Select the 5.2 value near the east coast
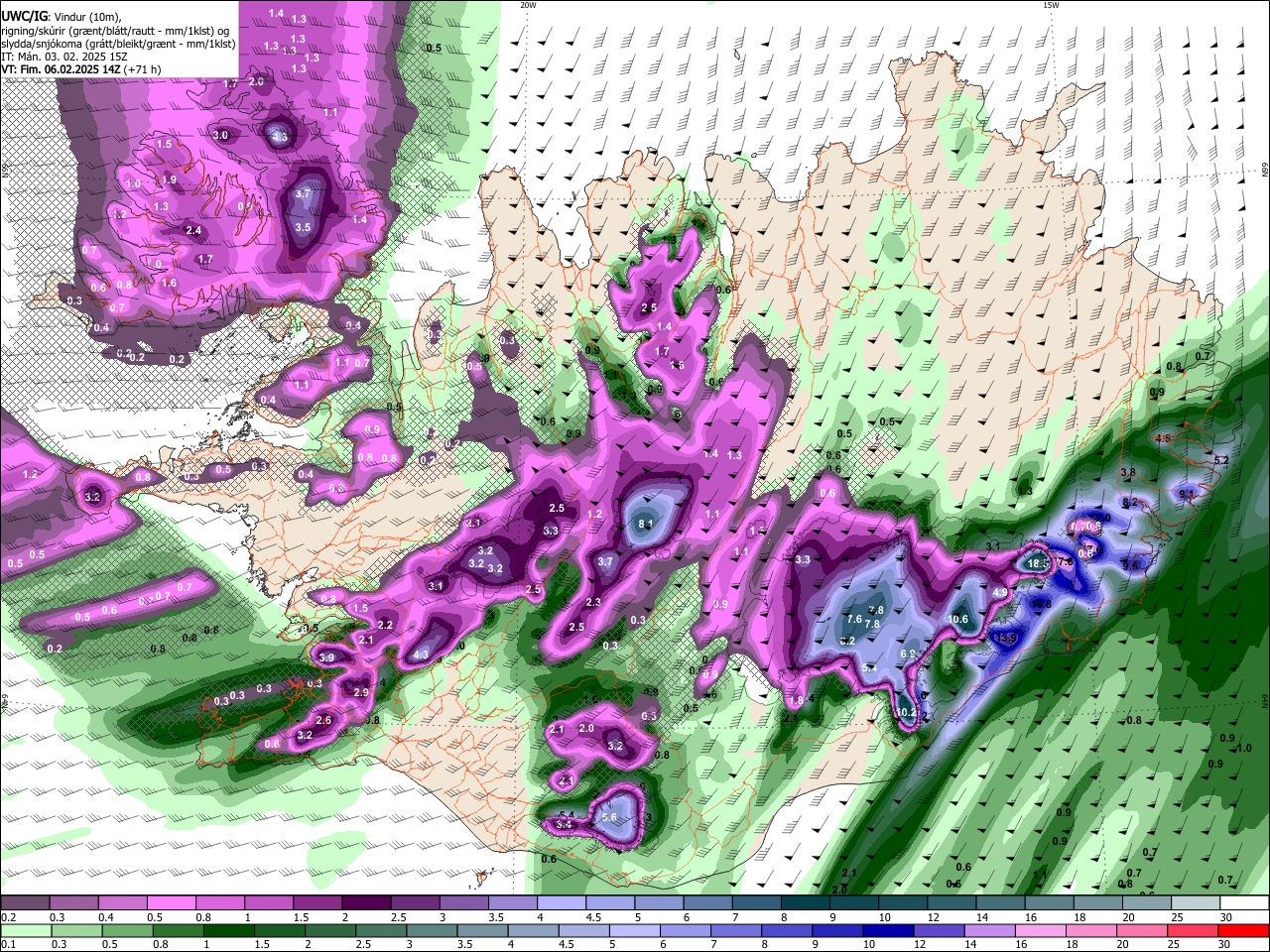 (x=1221, y=460)
